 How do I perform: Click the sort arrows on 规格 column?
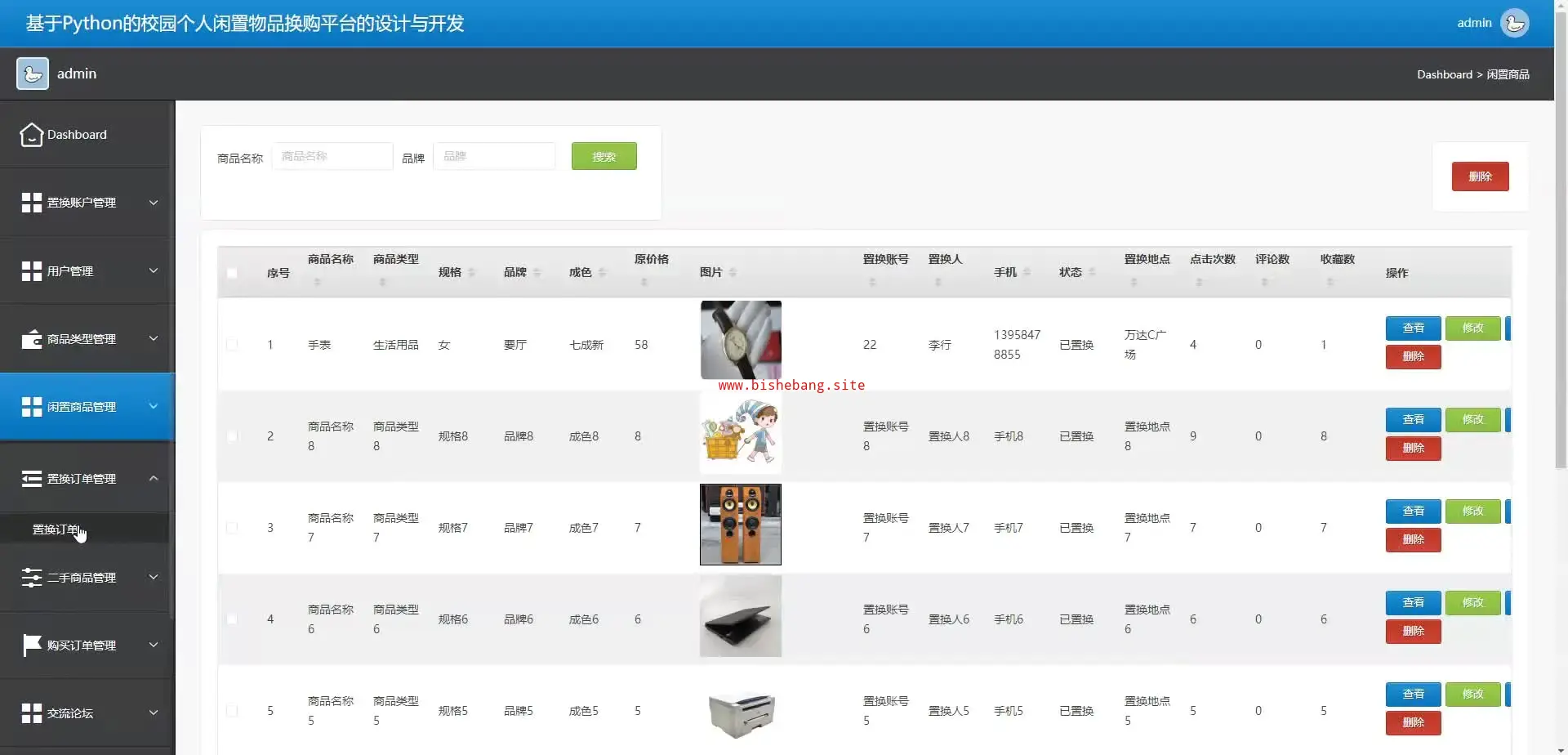pyautogui.click(x=472, y=273)
